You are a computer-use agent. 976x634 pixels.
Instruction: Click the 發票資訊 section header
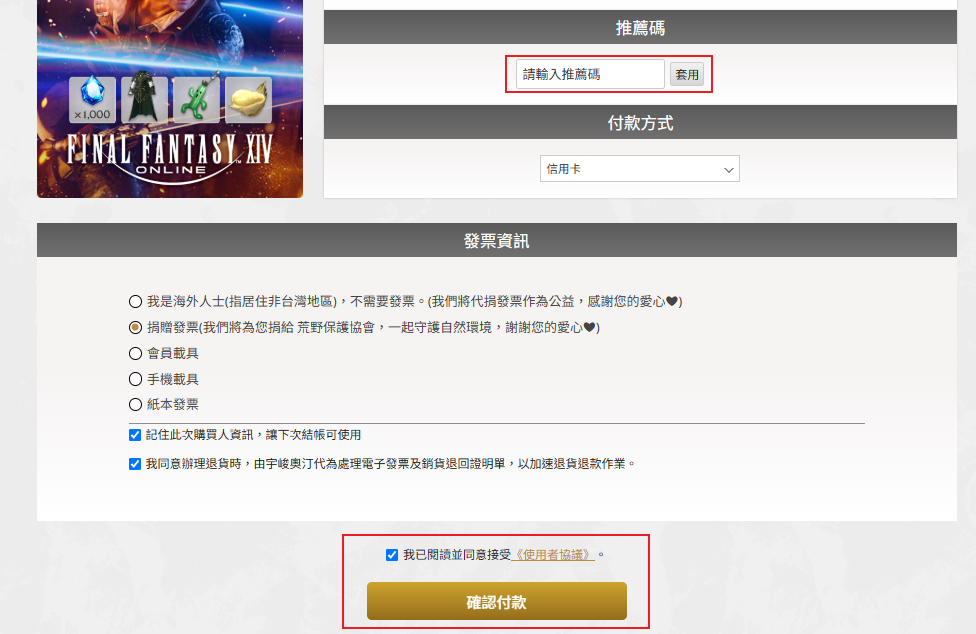496,240
